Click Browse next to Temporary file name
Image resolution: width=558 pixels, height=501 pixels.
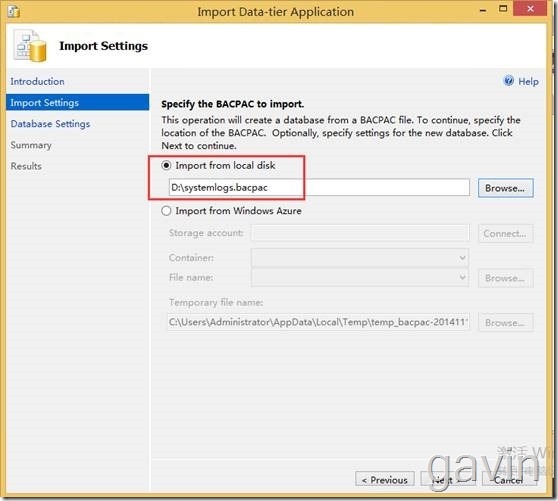tap(505, 323)
